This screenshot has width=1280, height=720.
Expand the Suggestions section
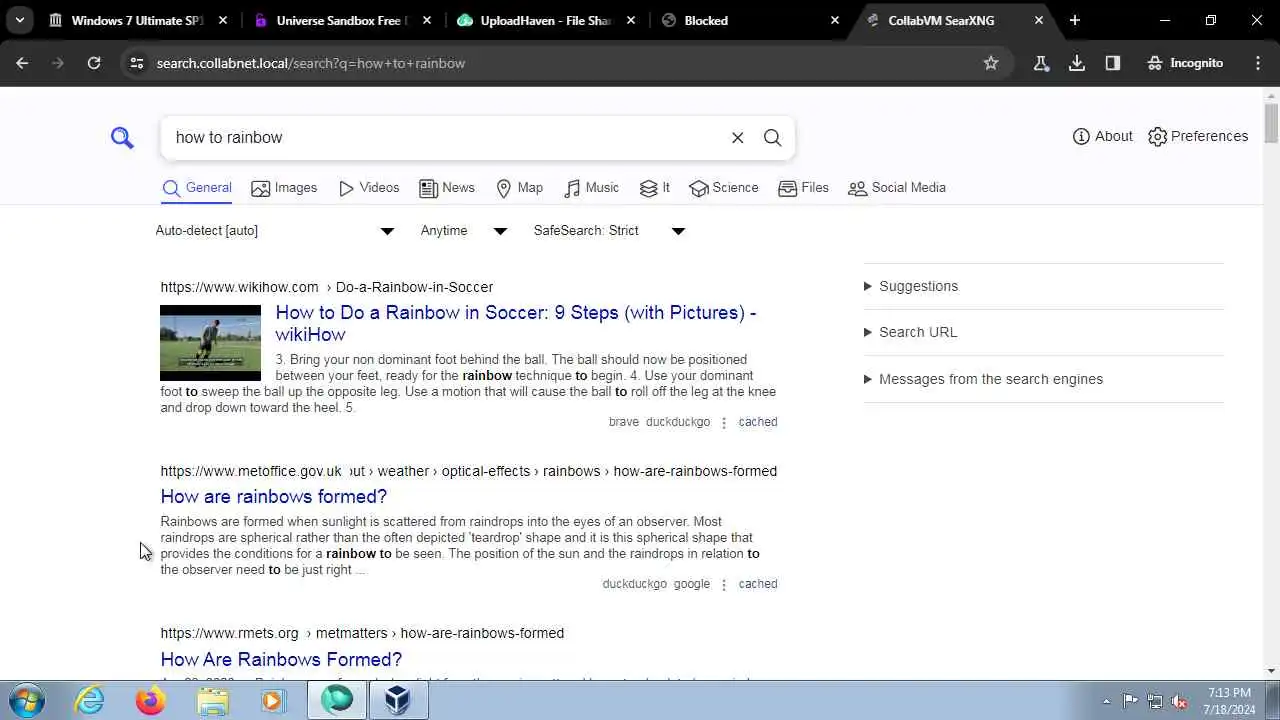pyautogui.click(x=911, y=286)
